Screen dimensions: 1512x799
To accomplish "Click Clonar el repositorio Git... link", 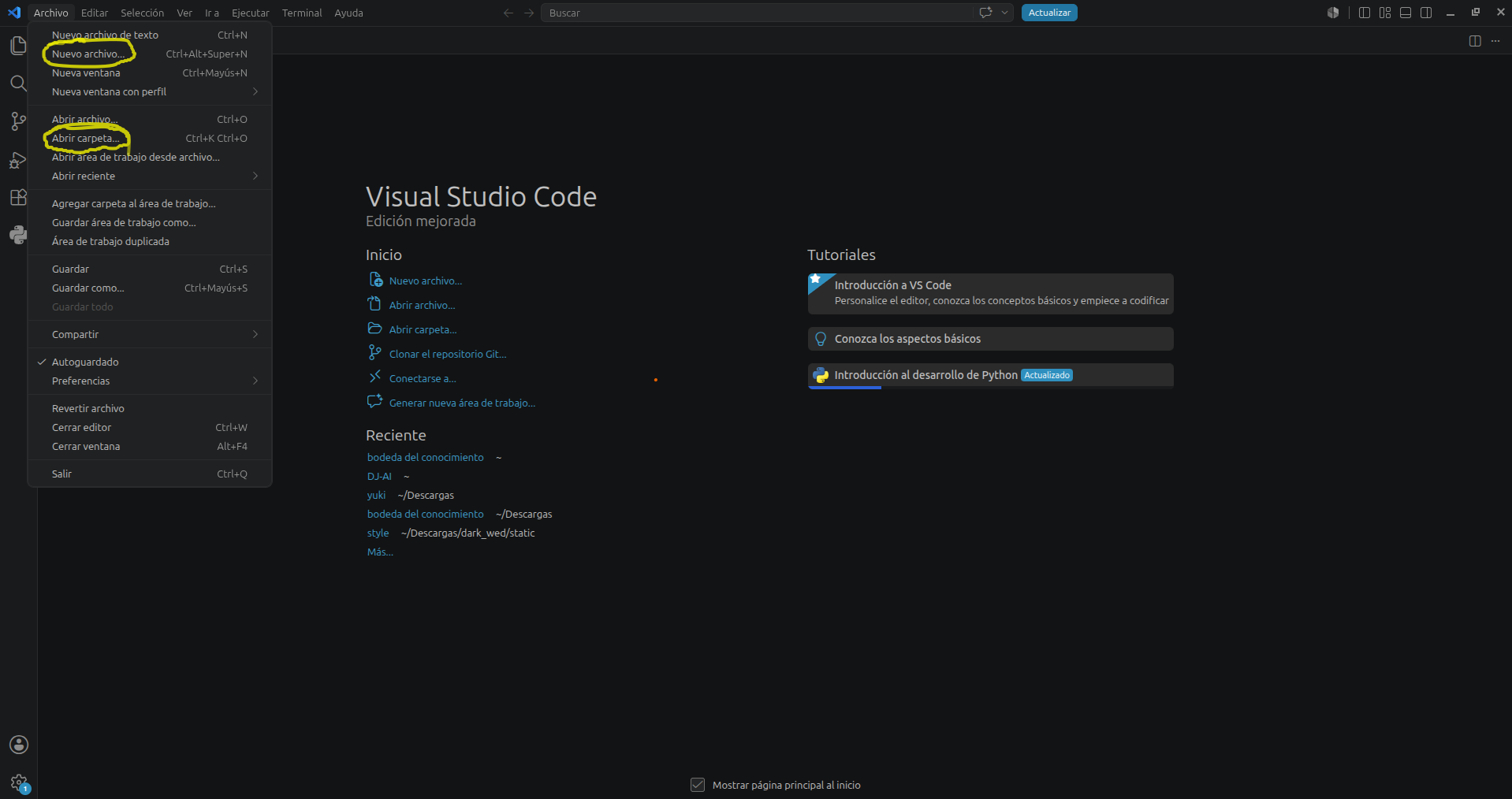I will (x=448, y=355).
